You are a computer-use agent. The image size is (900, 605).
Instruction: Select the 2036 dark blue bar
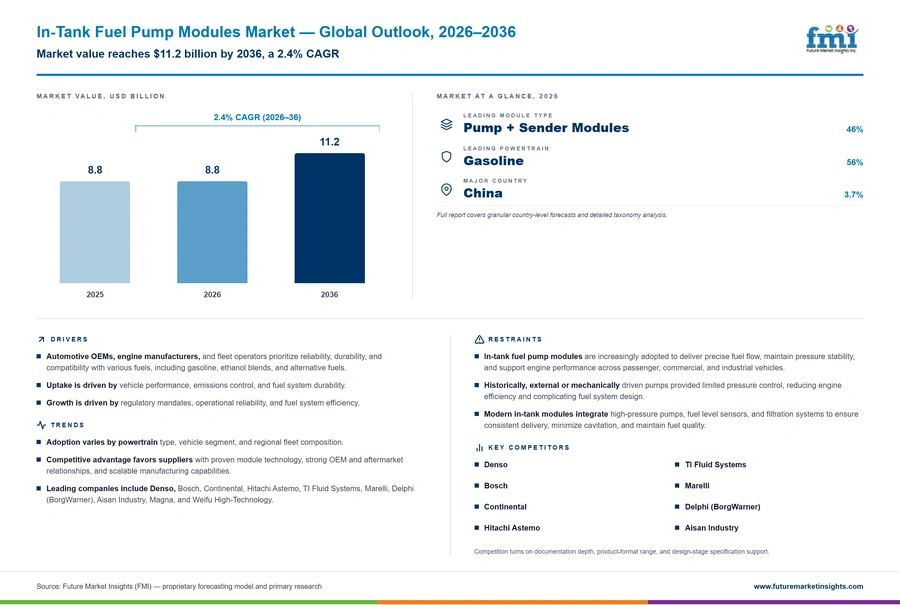(329, 218)
